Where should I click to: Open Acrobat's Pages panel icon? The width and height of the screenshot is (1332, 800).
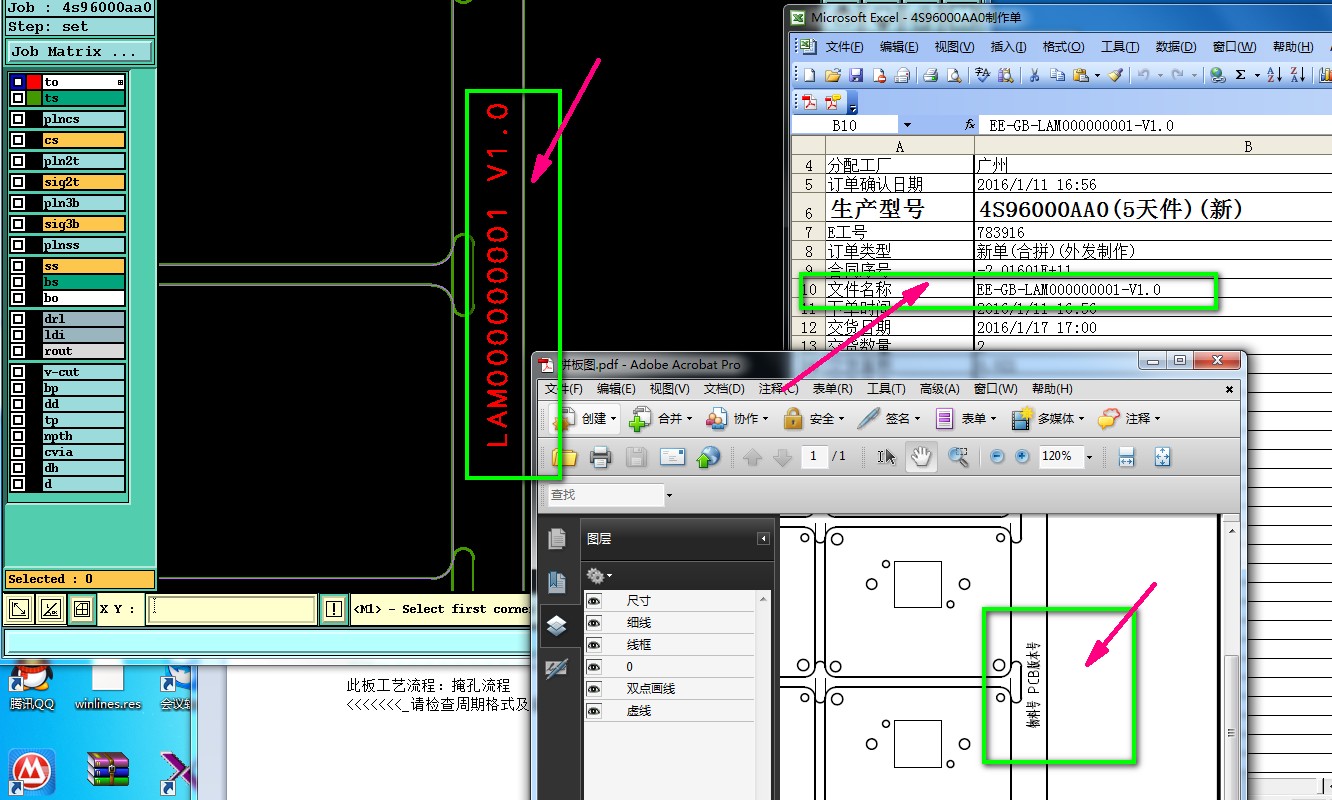pos(557,540)
